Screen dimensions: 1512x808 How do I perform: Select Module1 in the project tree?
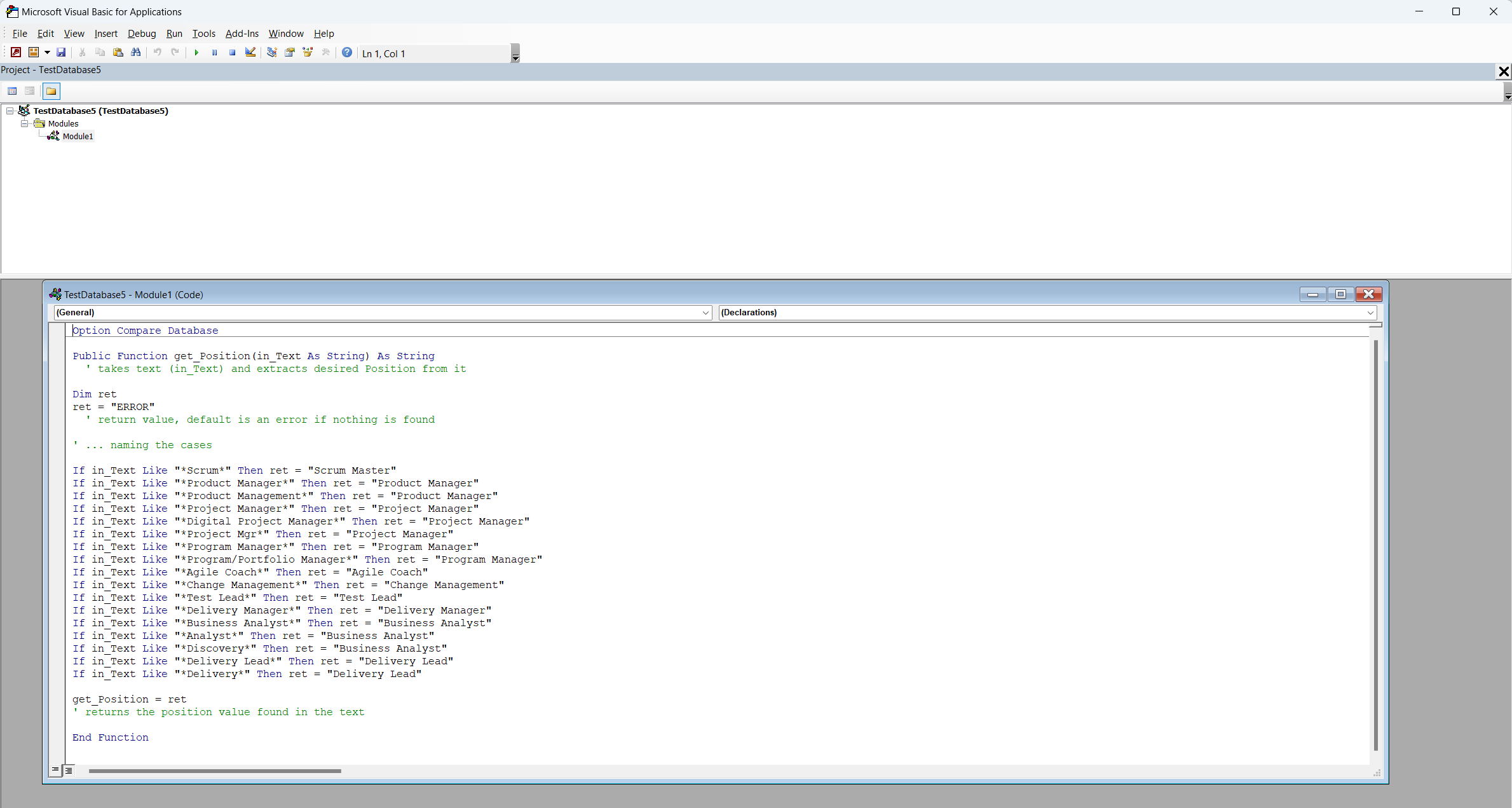[78, 136]
